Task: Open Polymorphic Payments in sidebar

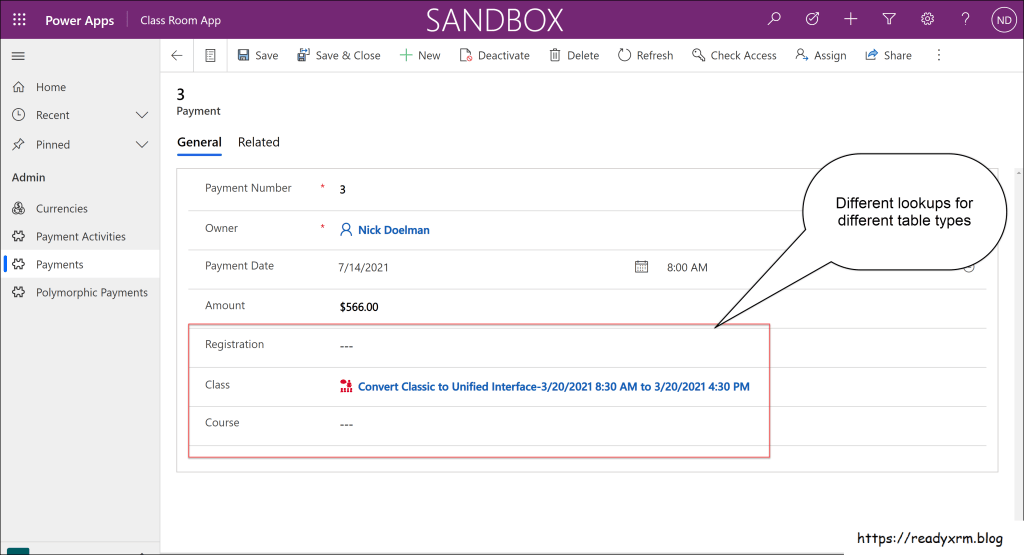Action: pos(91,293)
